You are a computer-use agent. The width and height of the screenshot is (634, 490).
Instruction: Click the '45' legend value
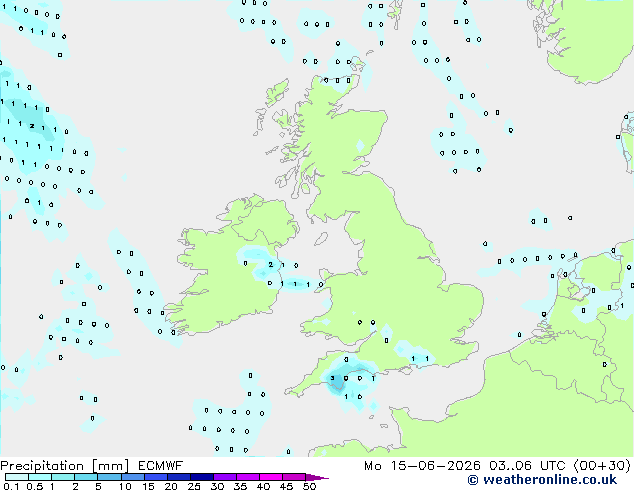[x=286, y=486]
